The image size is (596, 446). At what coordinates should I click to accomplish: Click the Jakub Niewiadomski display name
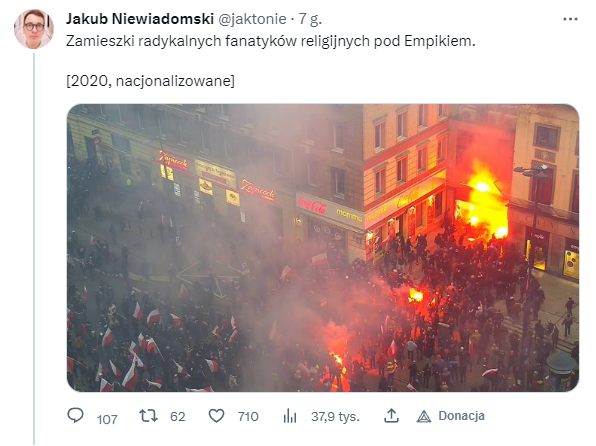tap(140, 19)
